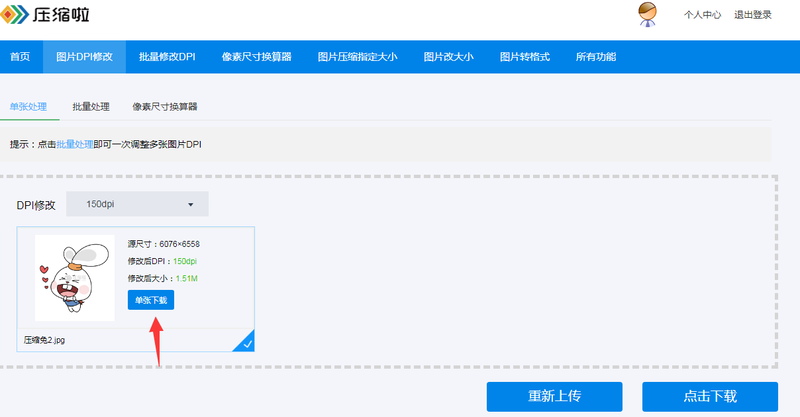This screenshot has width=800, height=417.
Task: Switch to 单张处理 tab
Action: [x=29, y=107]
